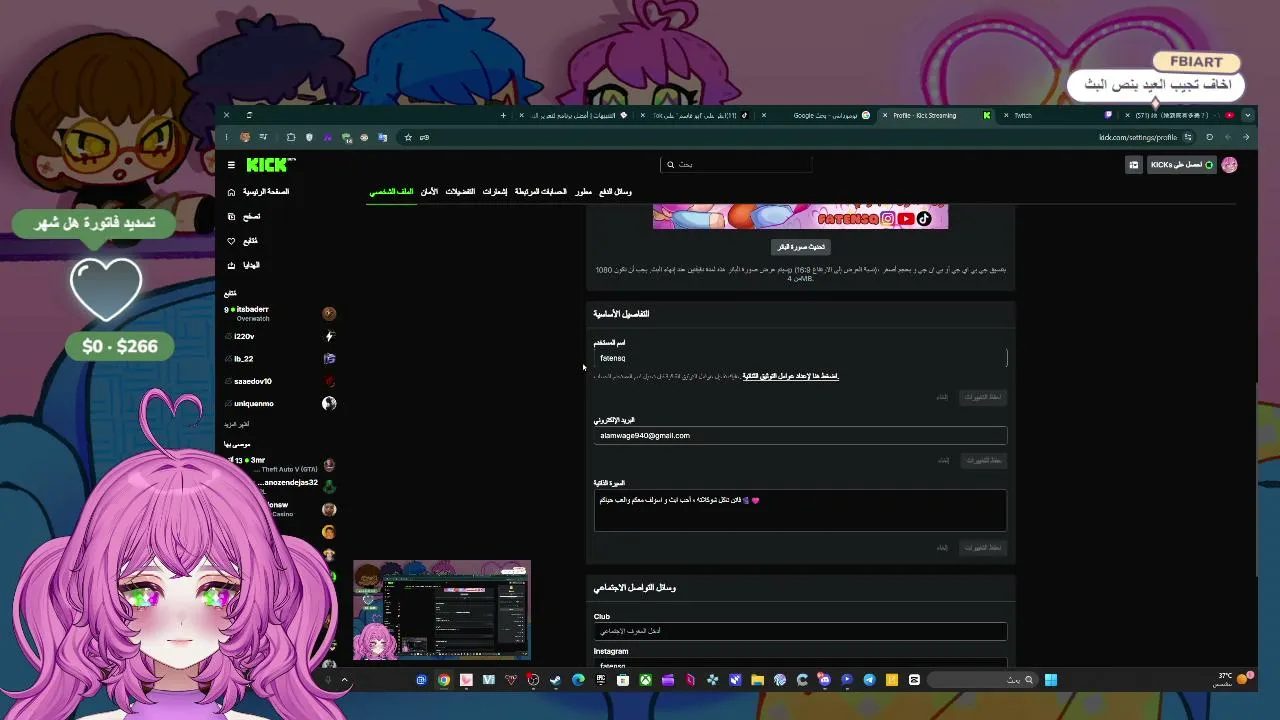Open i220v channel in following list
This screenshot has height=720, width=1280.
[x=280, y=336]
